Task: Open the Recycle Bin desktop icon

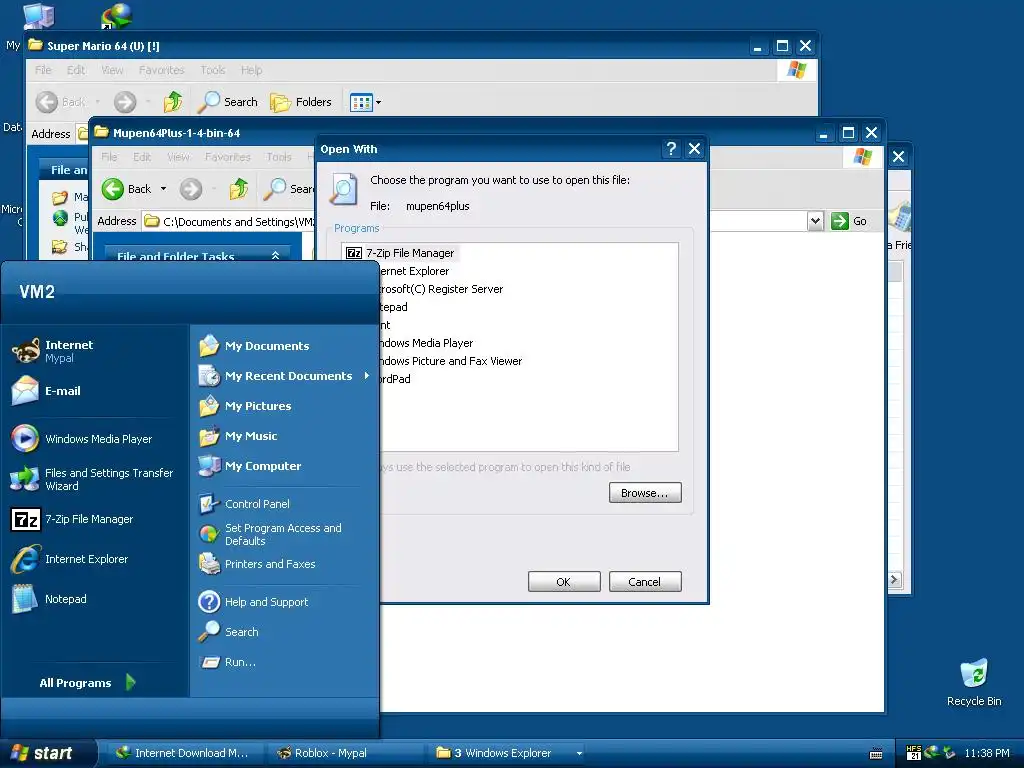Action: [x=974, y=682]
